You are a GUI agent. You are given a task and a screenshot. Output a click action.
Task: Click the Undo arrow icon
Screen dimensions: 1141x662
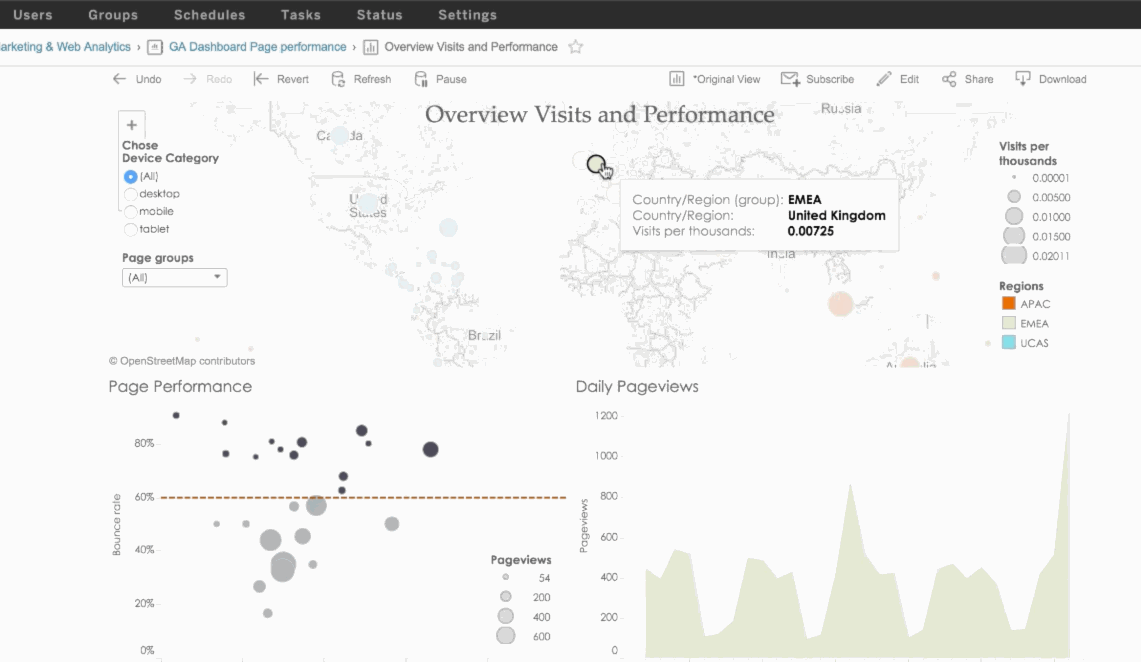point(119,79)
